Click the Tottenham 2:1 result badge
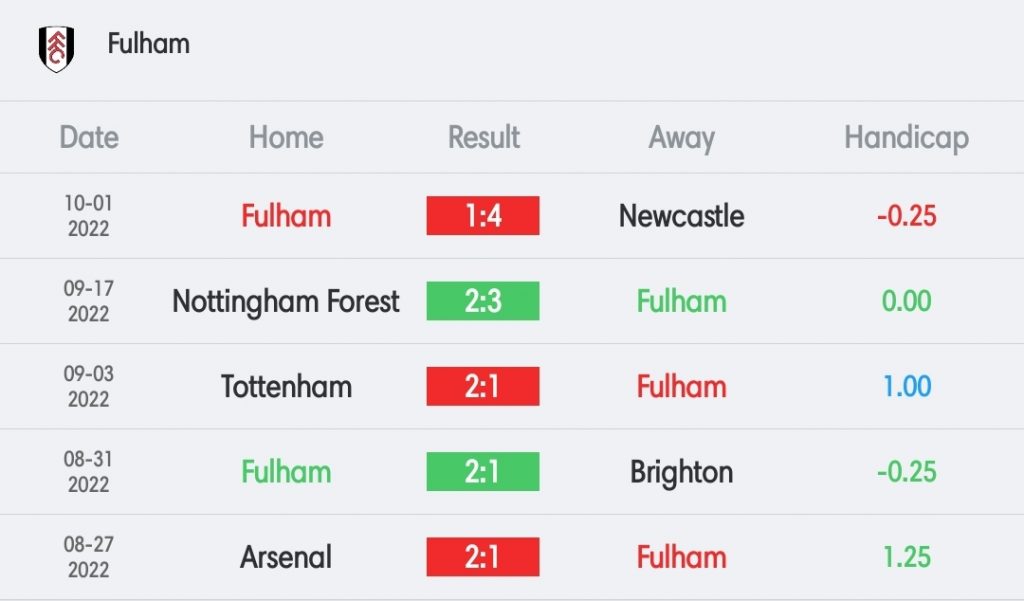The image size is (1024, 601). click(x=483, y=386)
